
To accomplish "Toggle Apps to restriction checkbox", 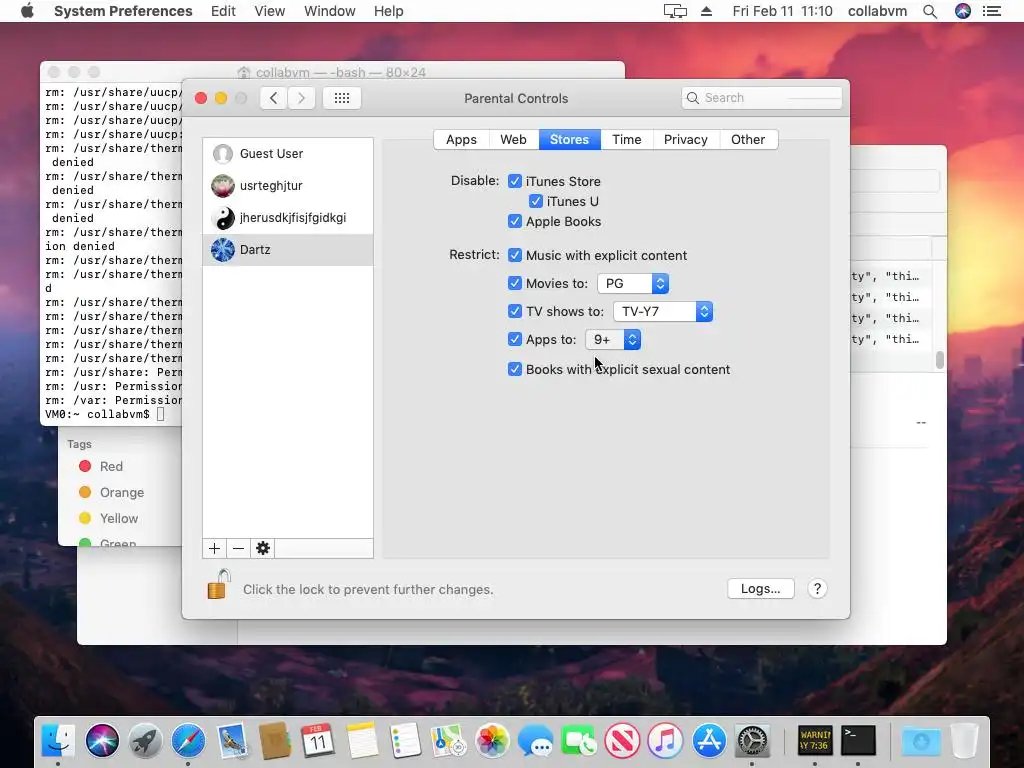I will tap(515, 339).
